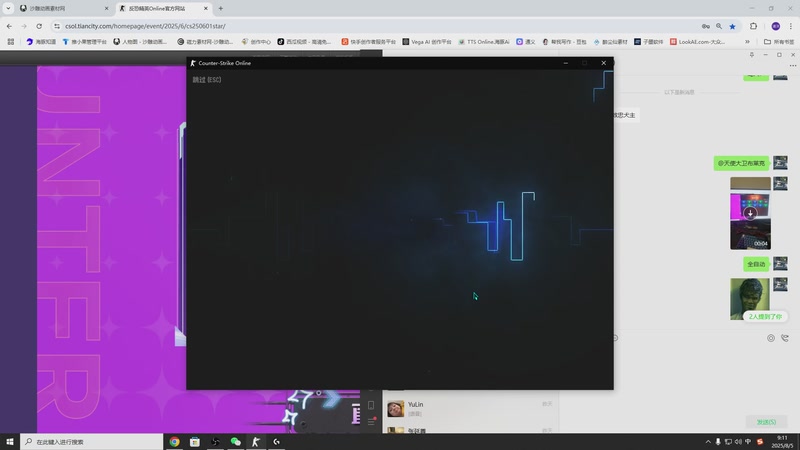The height and width of the screenshot is (450, 800).
Task: Open the Chrome profile avatar
Action: tap(776, 26)
